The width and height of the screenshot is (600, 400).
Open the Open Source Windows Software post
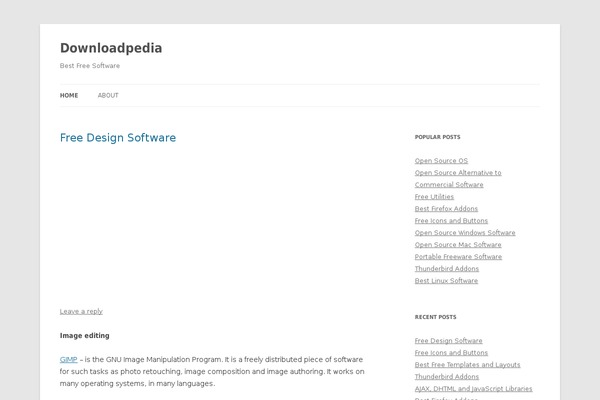click(x=465, y=233)
